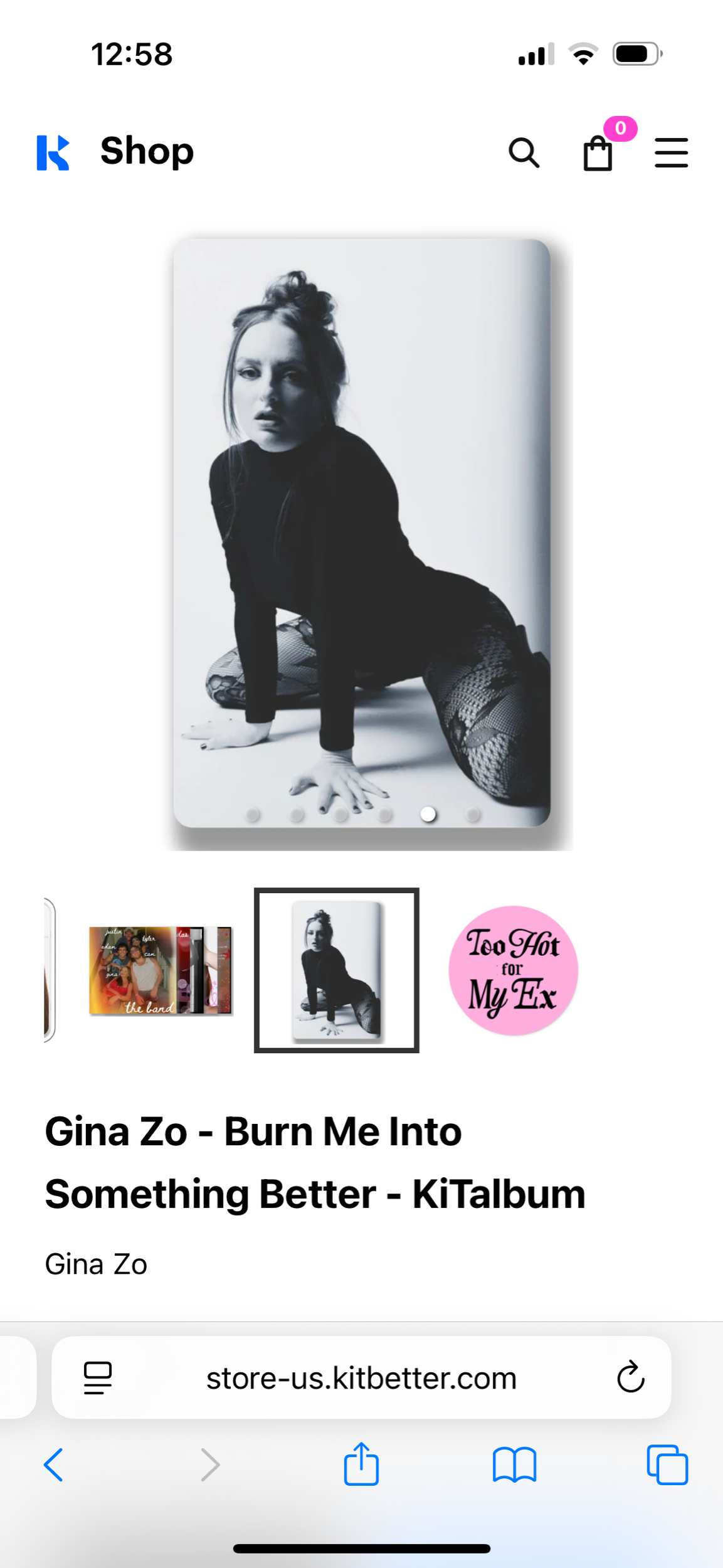Tap the store-us.kitbetter.com address field
The image size is (723, 1568).
pos(361,1377)
